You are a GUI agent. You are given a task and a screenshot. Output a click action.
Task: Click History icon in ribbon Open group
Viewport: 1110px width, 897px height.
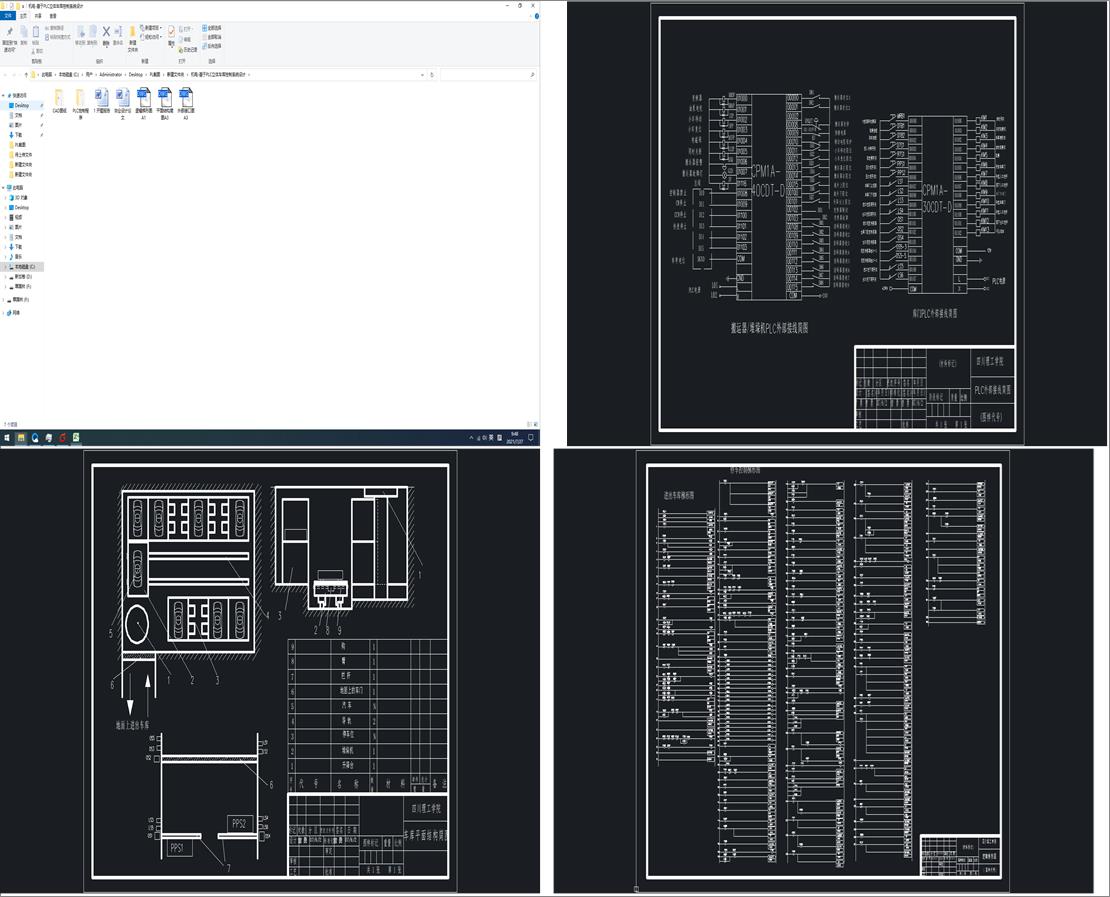(x=190, y=50)
